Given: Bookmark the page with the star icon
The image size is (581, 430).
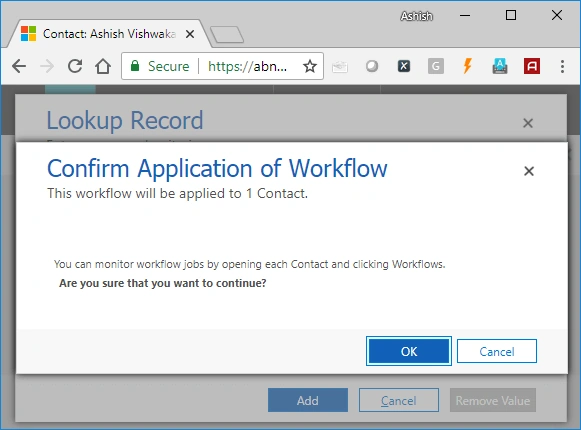Looking at the screenshot, I should (310, 67).
